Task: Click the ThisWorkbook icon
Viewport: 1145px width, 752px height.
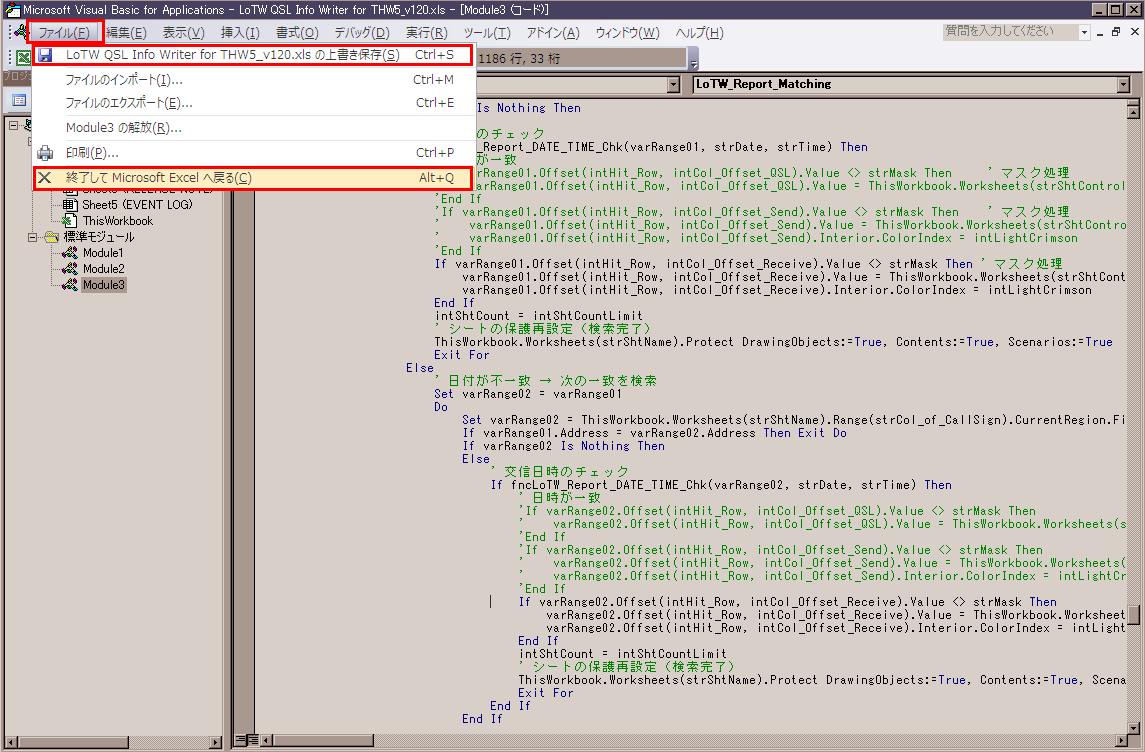Action: pos(69,220)
